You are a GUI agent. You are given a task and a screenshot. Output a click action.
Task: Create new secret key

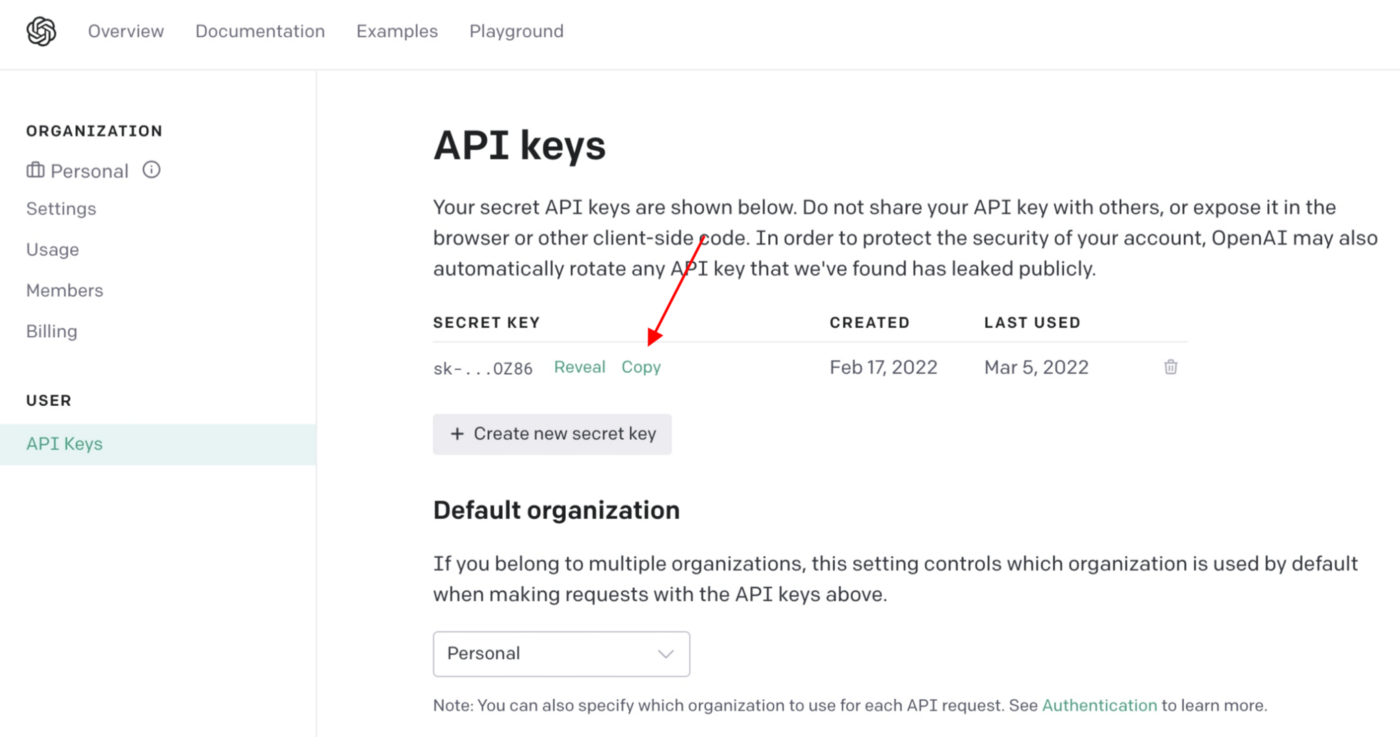(552, 434)
